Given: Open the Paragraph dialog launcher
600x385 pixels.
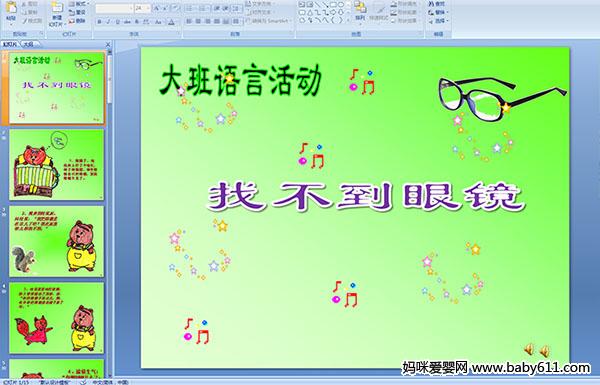Looking at the screenshot, I should [x=291, y=34].
